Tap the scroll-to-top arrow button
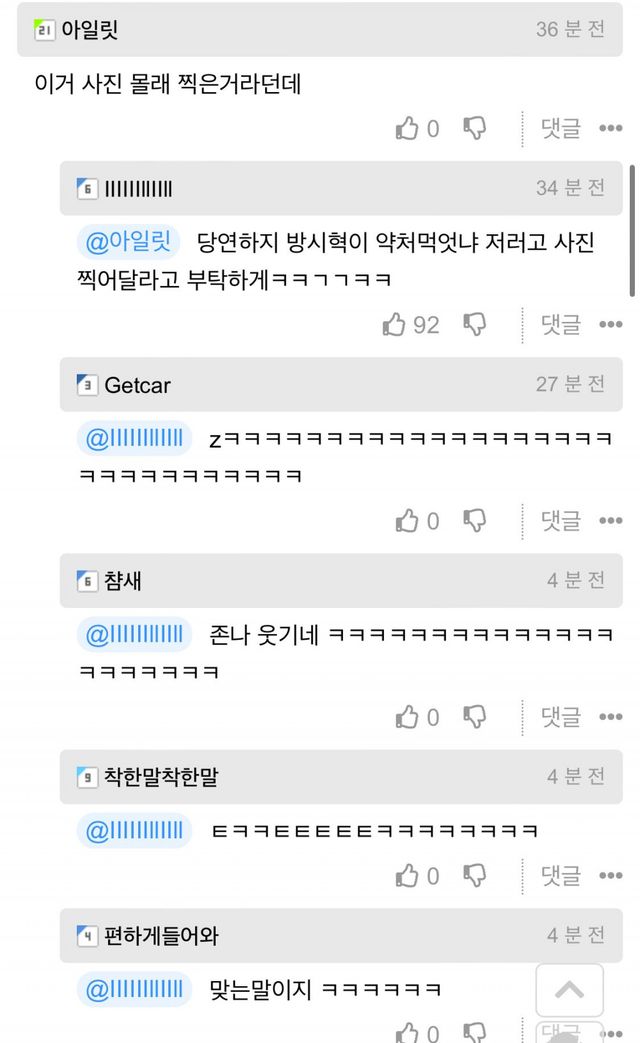 tap(569, 990)
